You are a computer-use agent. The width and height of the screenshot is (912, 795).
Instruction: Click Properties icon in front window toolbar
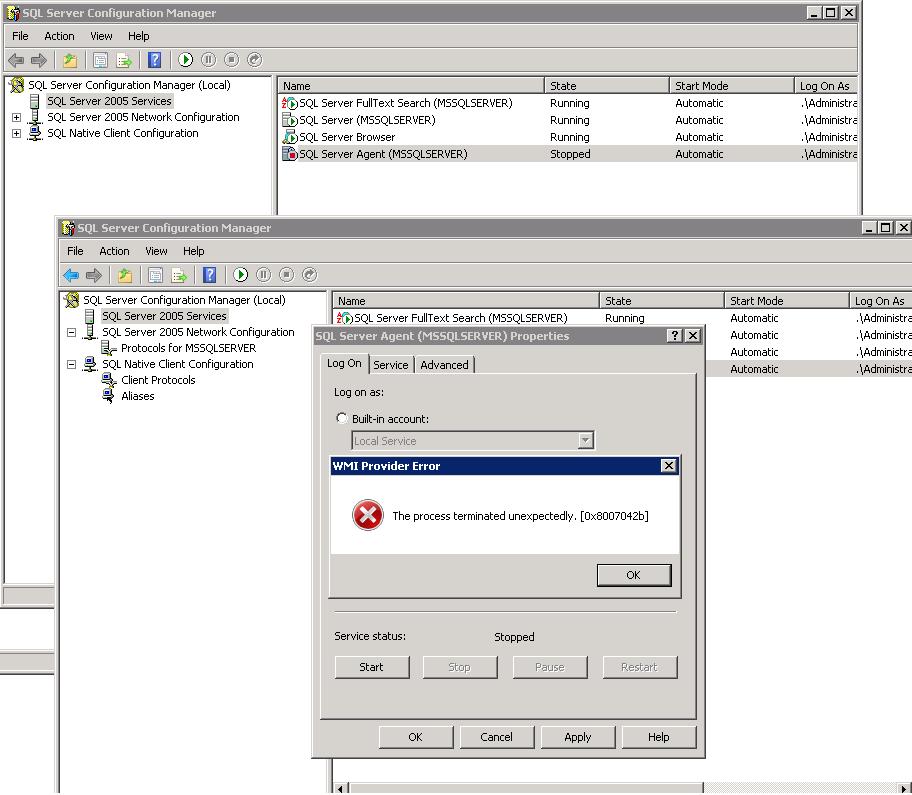(x=155, y=275)
